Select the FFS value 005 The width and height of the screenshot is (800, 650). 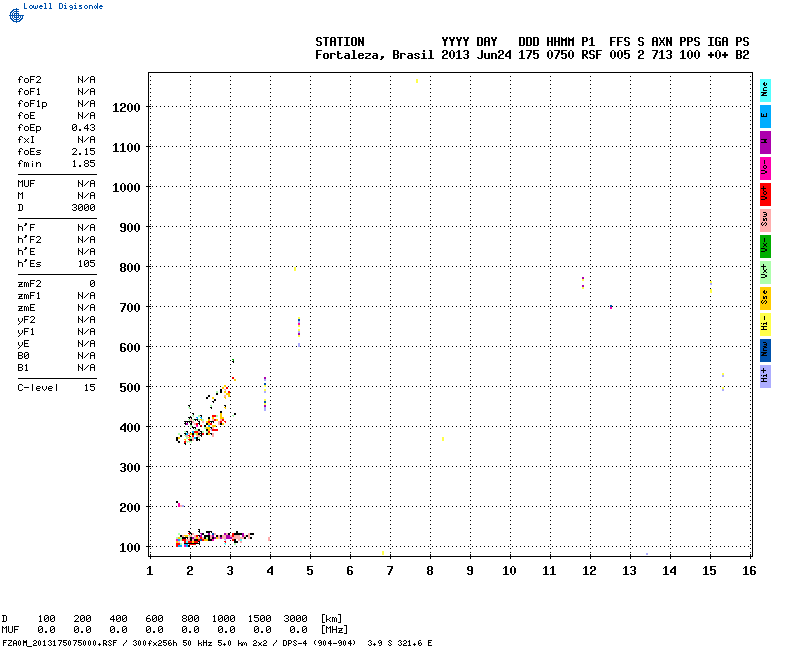[619, 55]
